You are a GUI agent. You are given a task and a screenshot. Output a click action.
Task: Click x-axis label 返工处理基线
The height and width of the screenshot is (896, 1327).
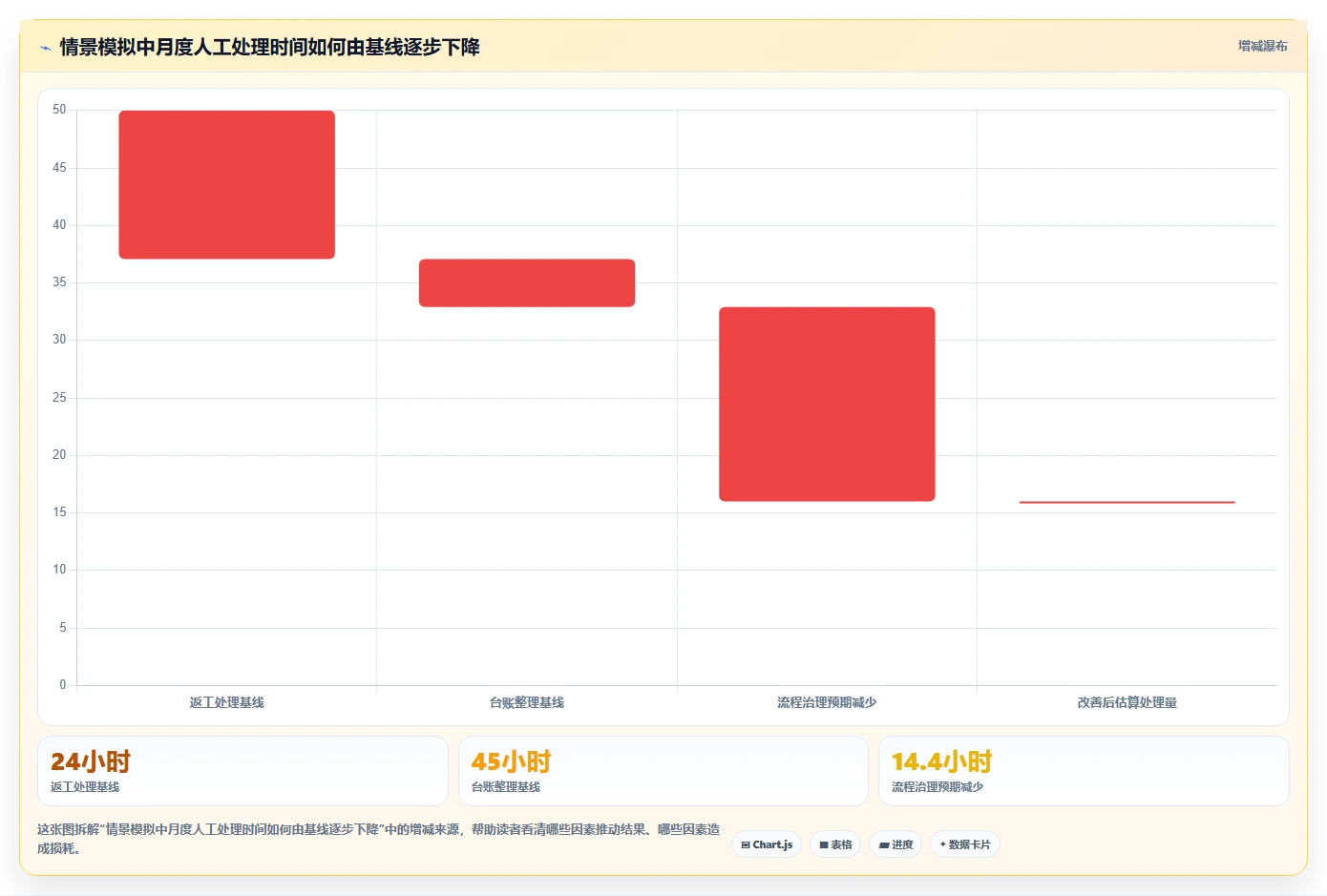point(226,702)
